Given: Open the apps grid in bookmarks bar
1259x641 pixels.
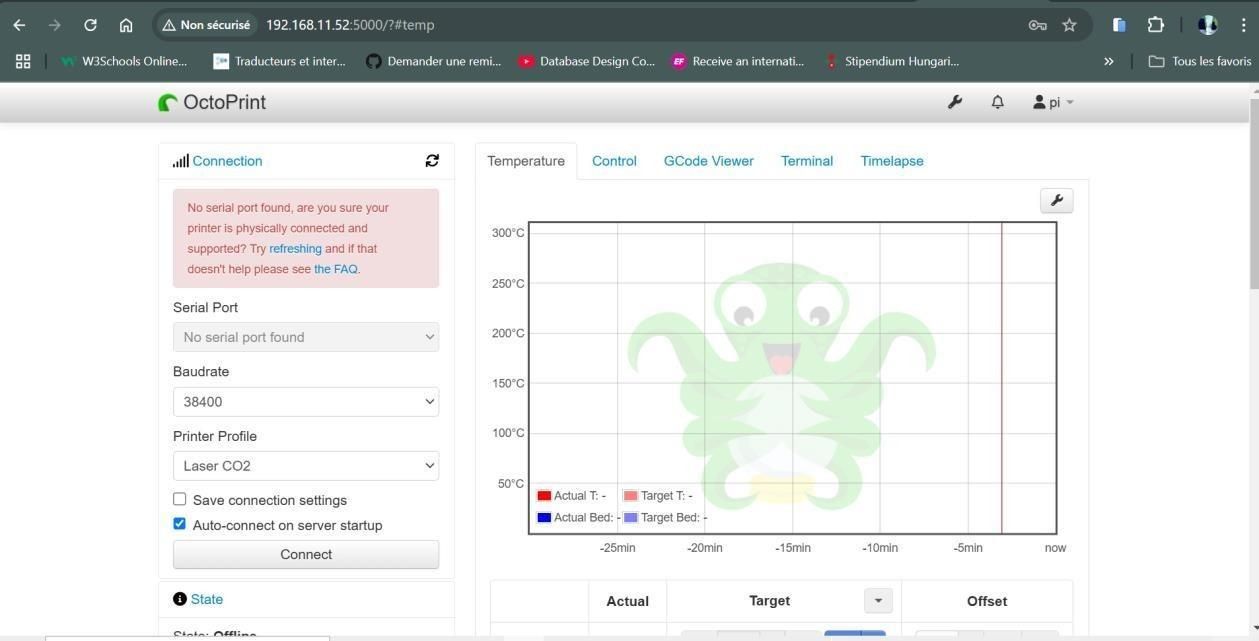Looking at the screenshot, I should (23, 61).
